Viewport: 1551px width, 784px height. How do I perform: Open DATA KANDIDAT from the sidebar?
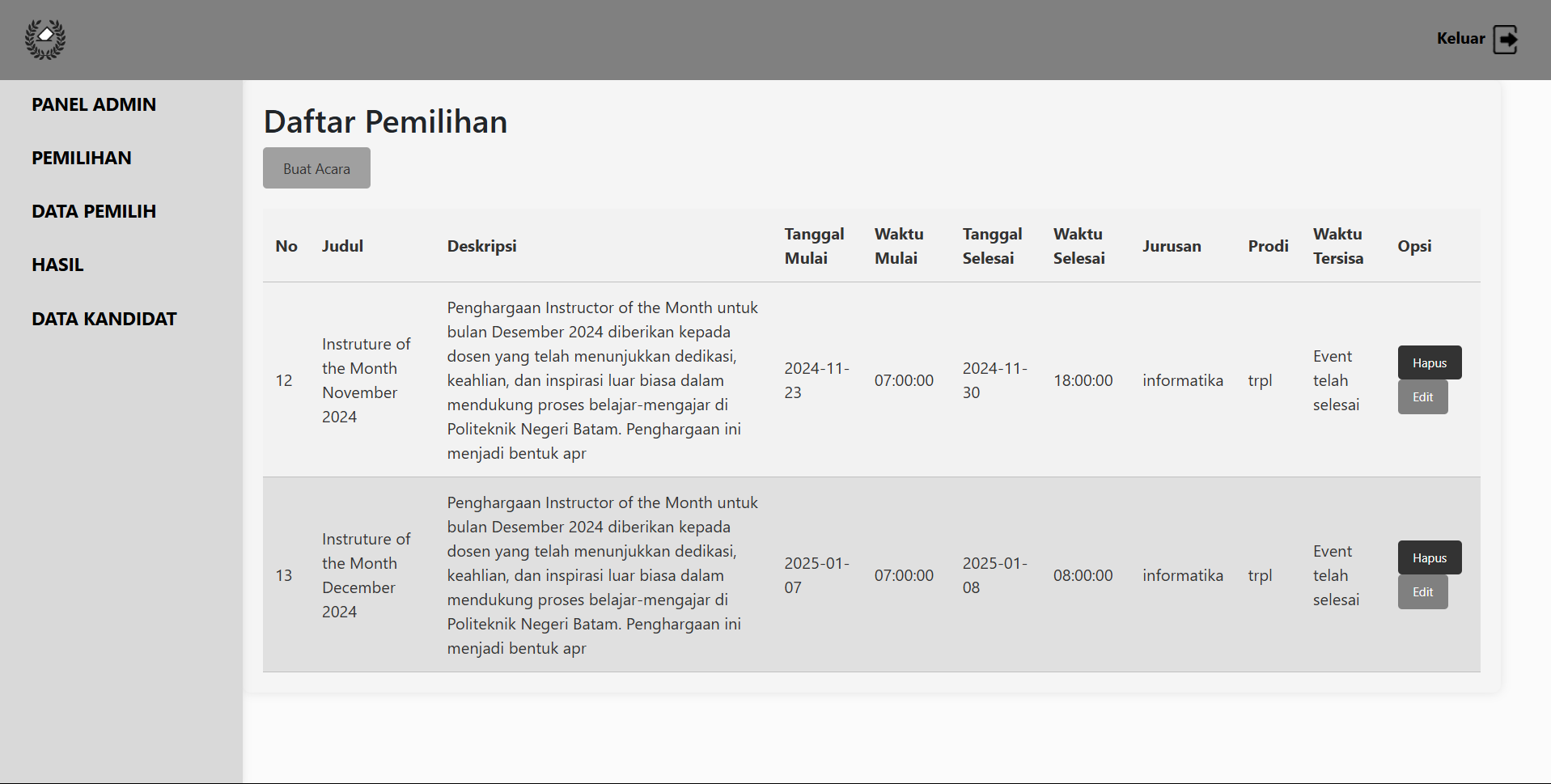tap(104, 318)
